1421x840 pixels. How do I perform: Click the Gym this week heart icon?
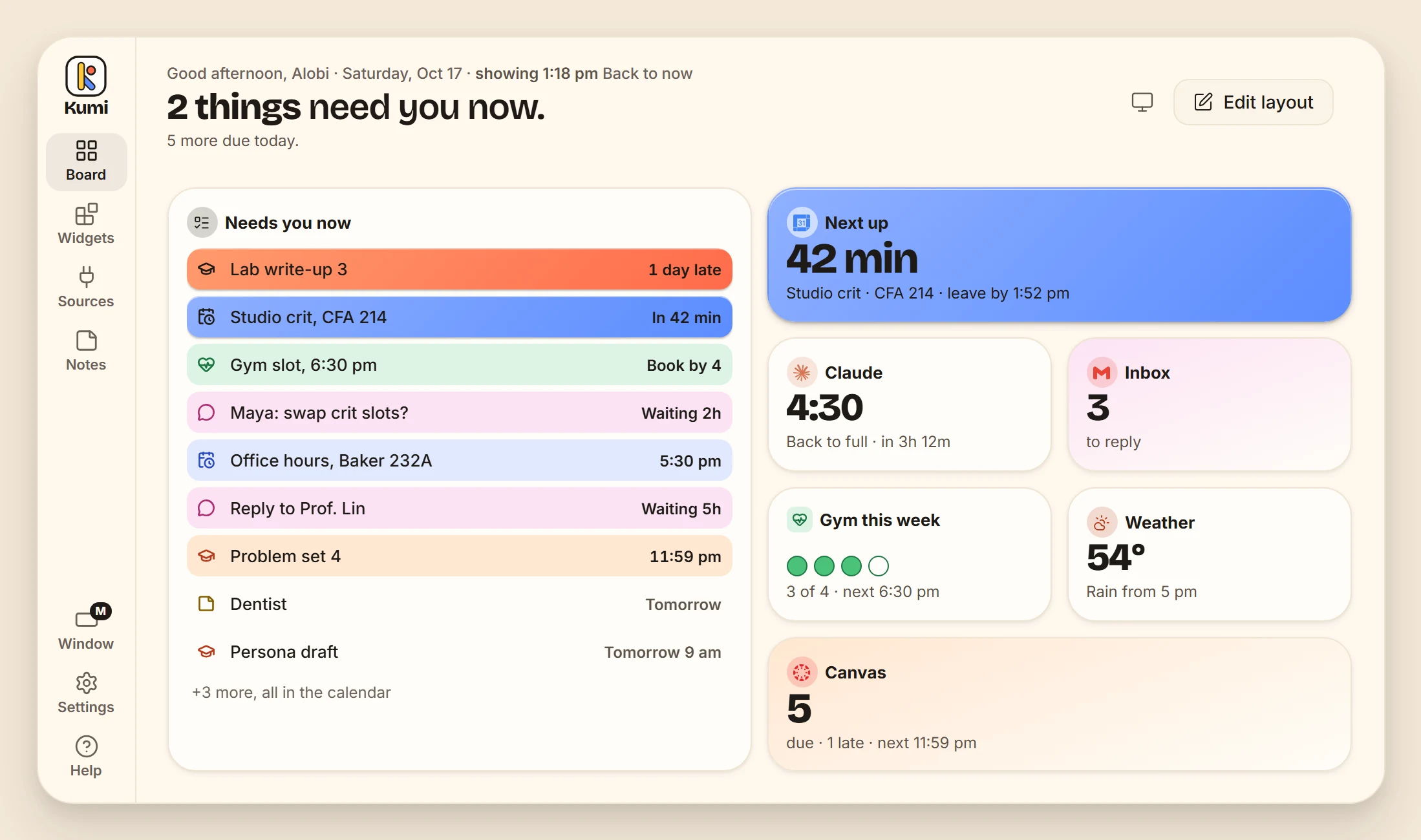800,520
